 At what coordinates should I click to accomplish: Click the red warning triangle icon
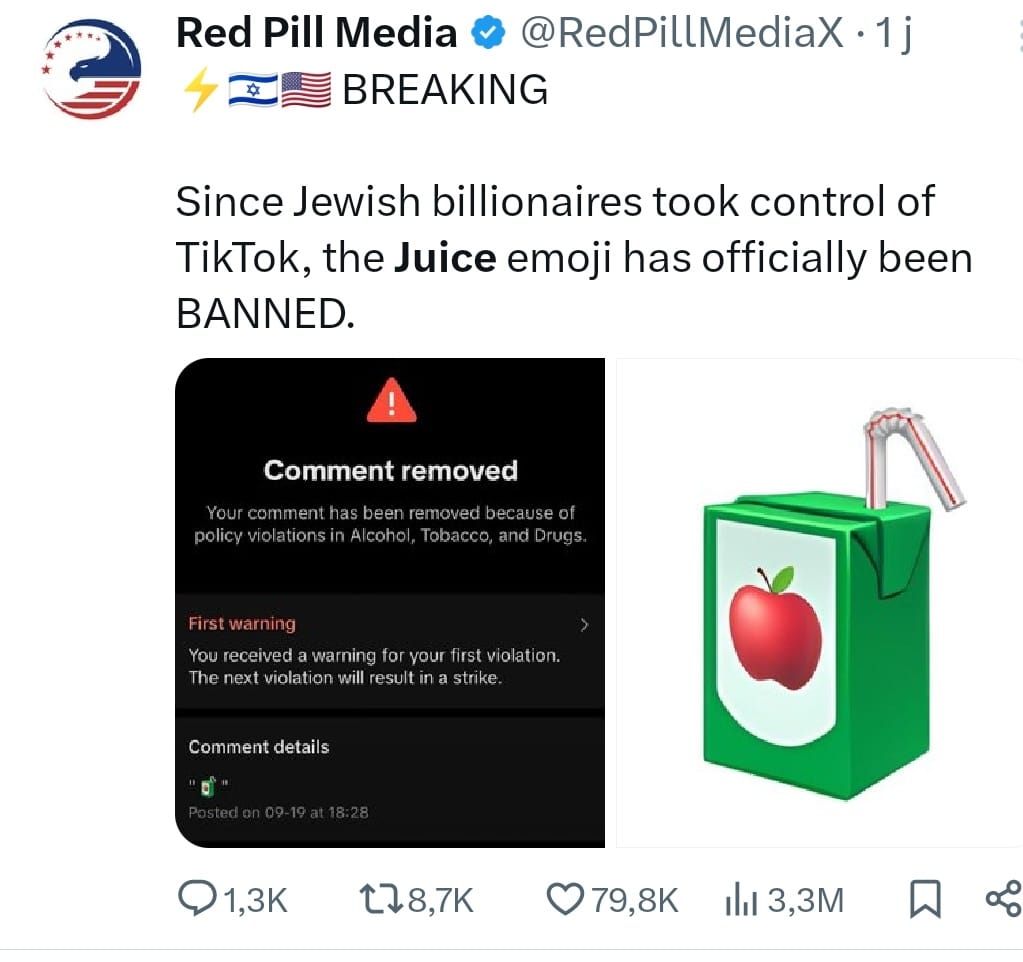[391, 403]
